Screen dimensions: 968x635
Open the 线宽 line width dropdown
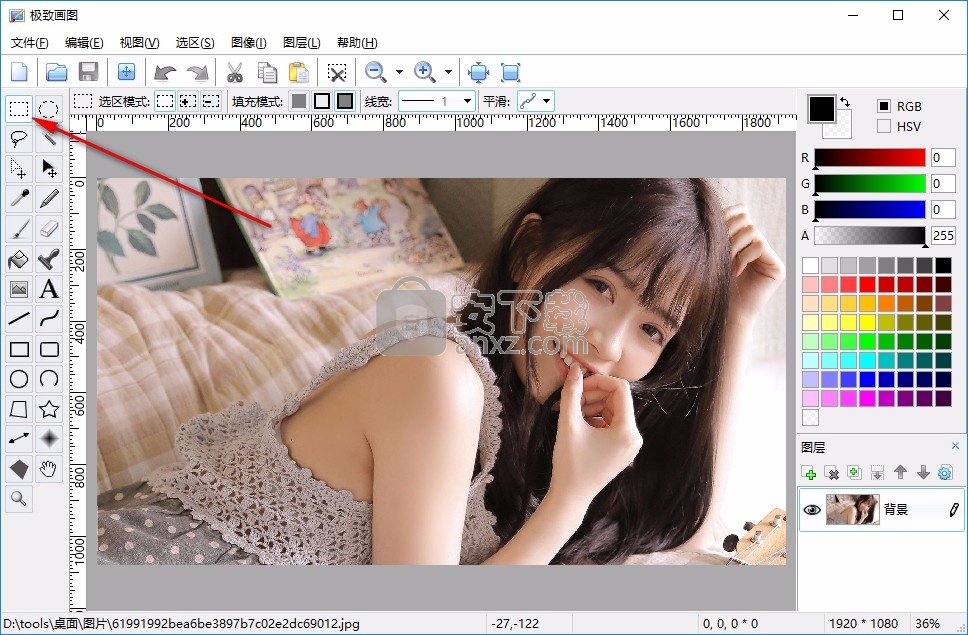coord(436,101)
